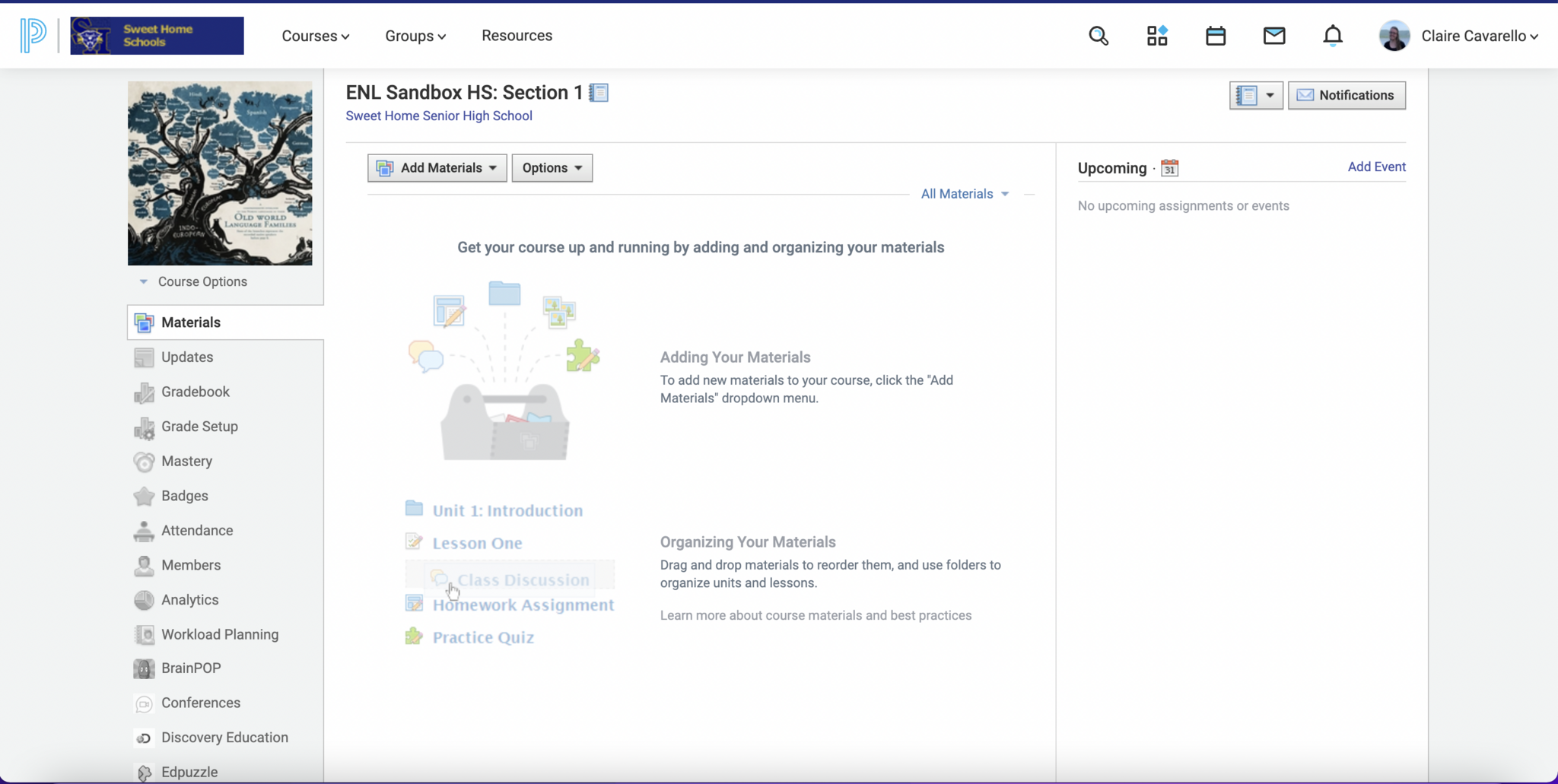Expand the Groups dropdown menu

pyautogui.click(x=415, y=36)
